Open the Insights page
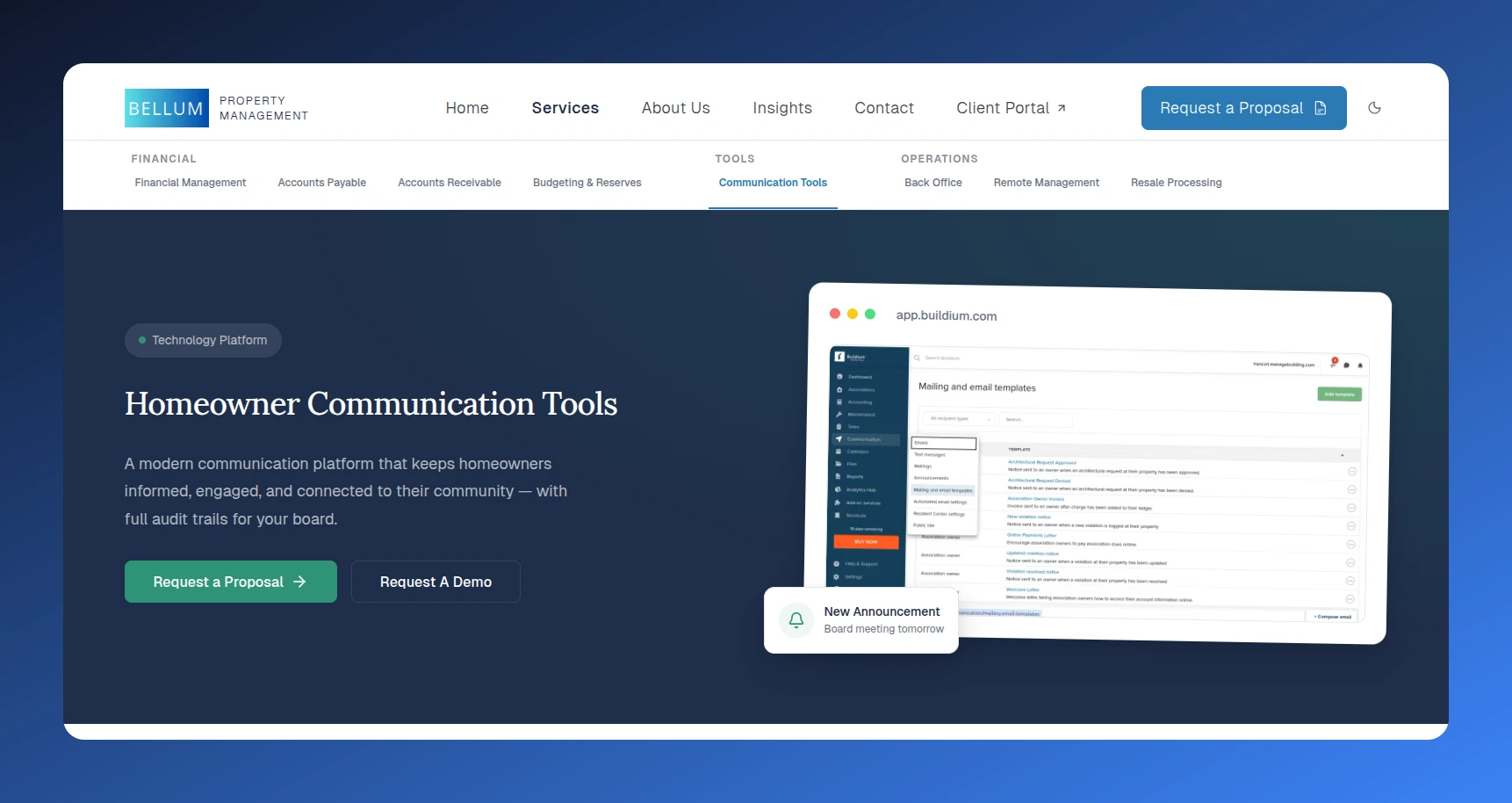 [x=782, y=108]
